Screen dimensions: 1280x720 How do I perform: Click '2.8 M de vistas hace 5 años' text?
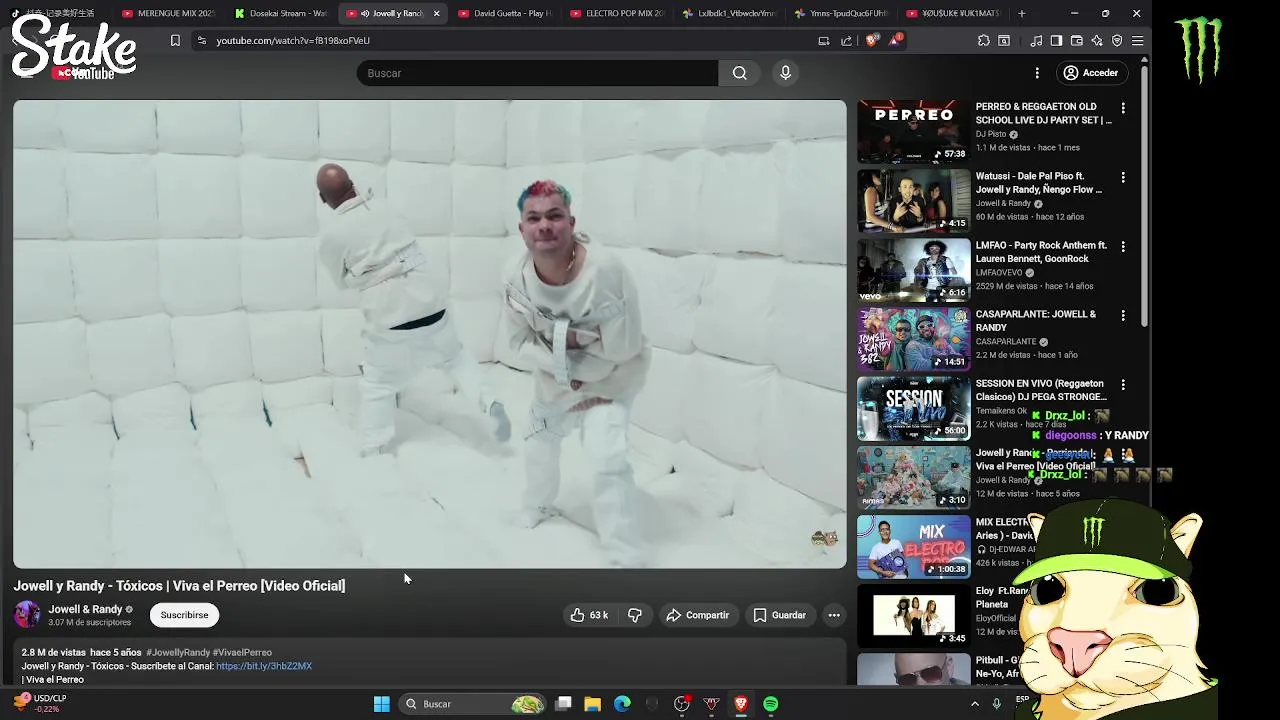pos(82,652)
